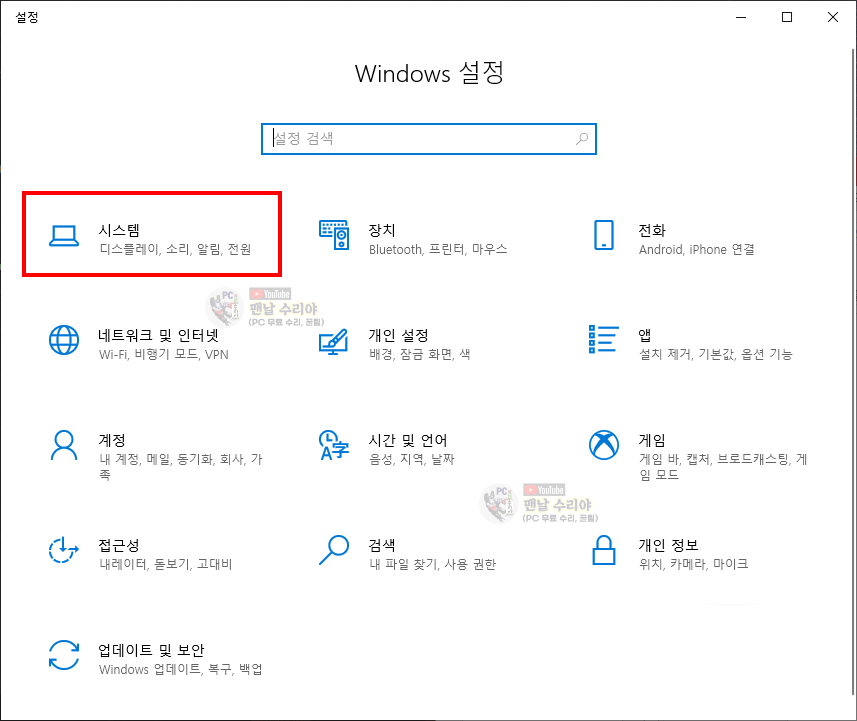Select the 전화 phone icon
The height and width of the screenshot is (721, 857).
pos(604,235)
